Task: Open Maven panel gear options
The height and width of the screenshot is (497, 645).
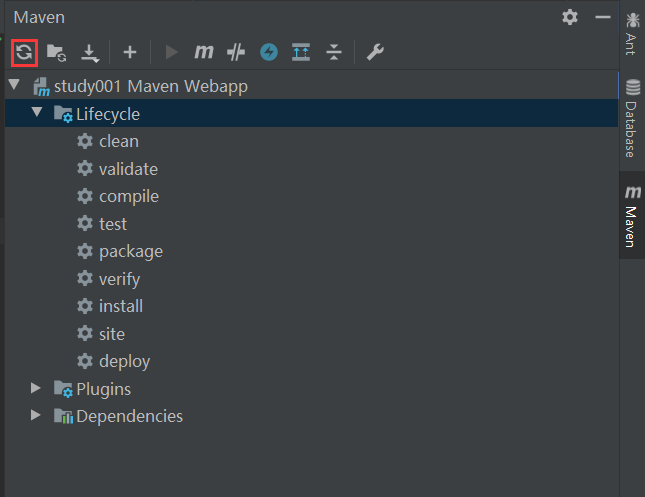Action: pos(570,17)
